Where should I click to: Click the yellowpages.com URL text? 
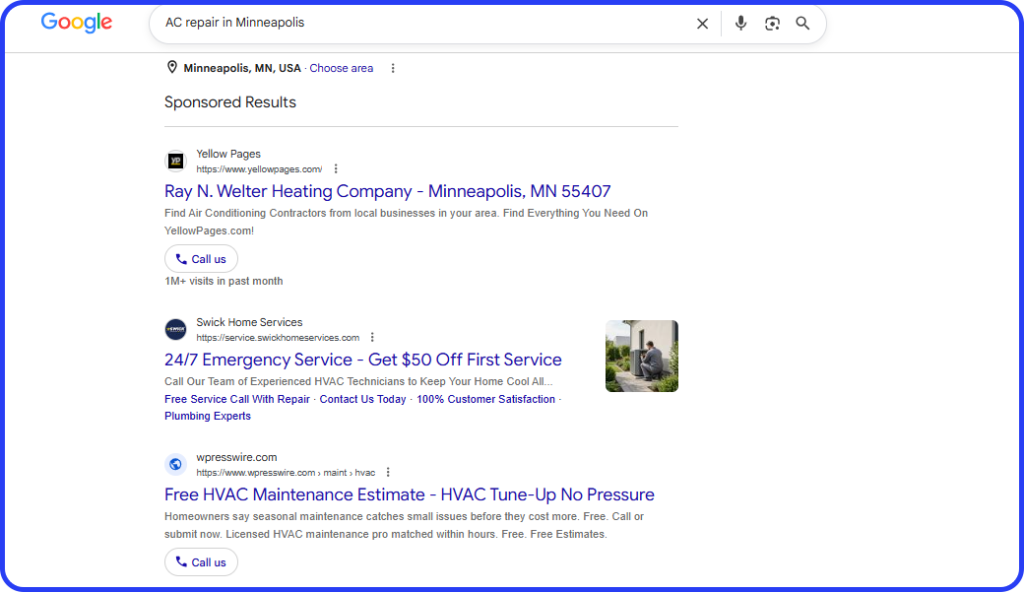[x=259, y=169]
